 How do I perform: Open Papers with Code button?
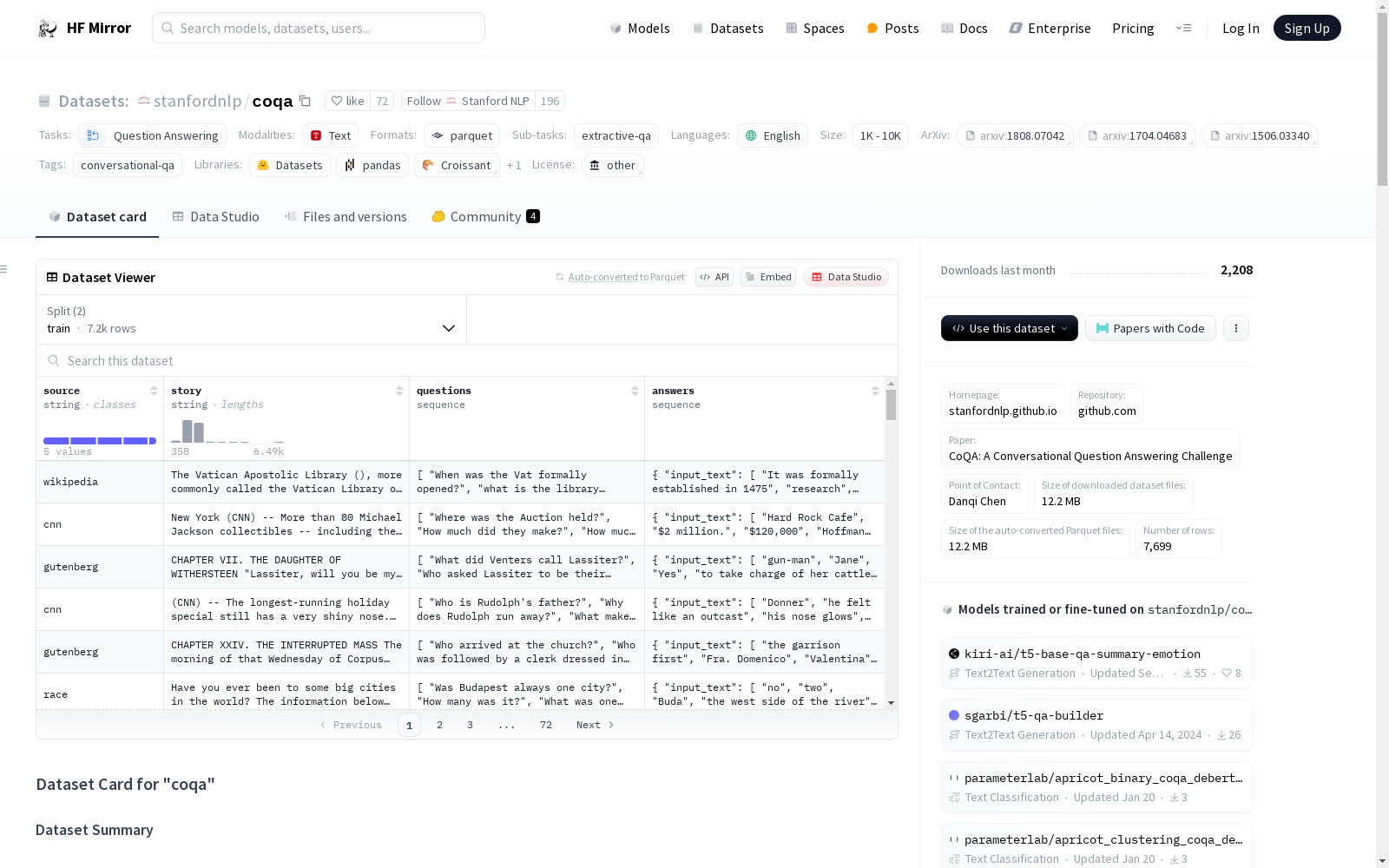pos(1150,328)
